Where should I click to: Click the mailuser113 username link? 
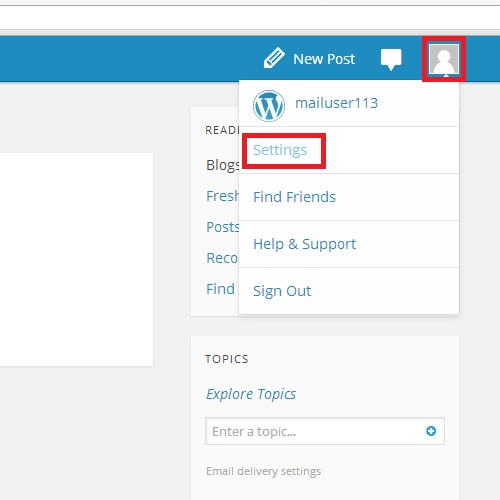(x=336, y=103)
